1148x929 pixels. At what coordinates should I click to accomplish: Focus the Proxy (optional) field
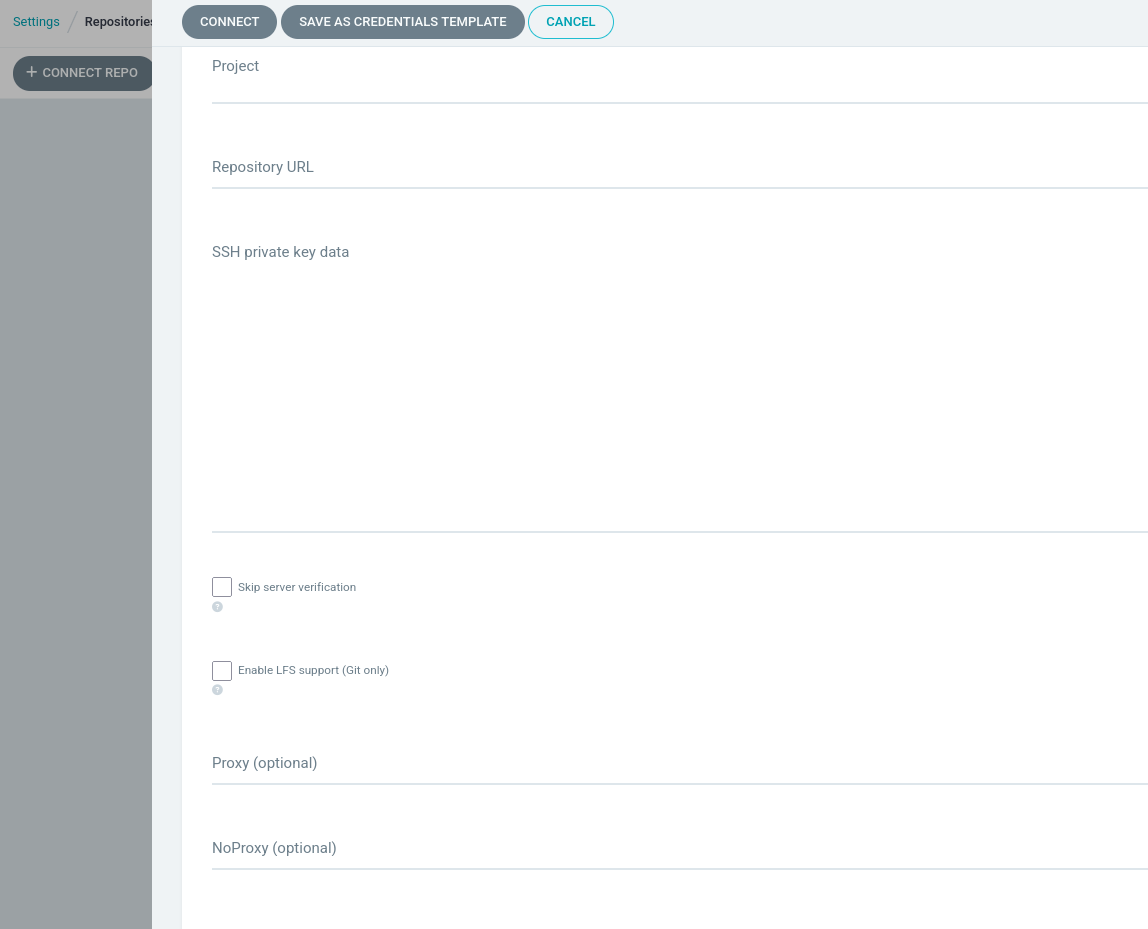pos(678,764)
